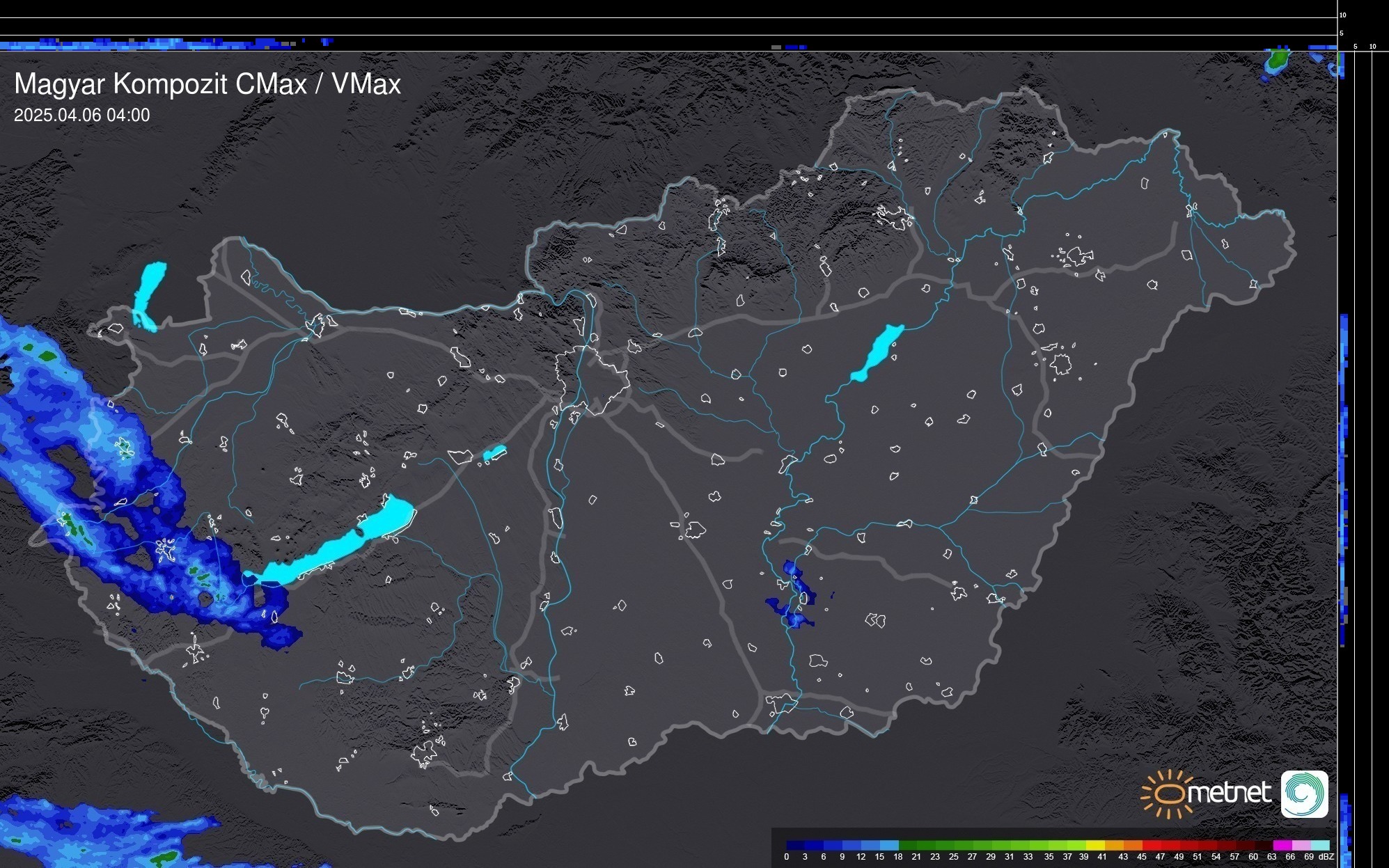This screenshot has width=1389, height=868.
Task: Click the teal spiral app icon
Action: click(1304, 794)
